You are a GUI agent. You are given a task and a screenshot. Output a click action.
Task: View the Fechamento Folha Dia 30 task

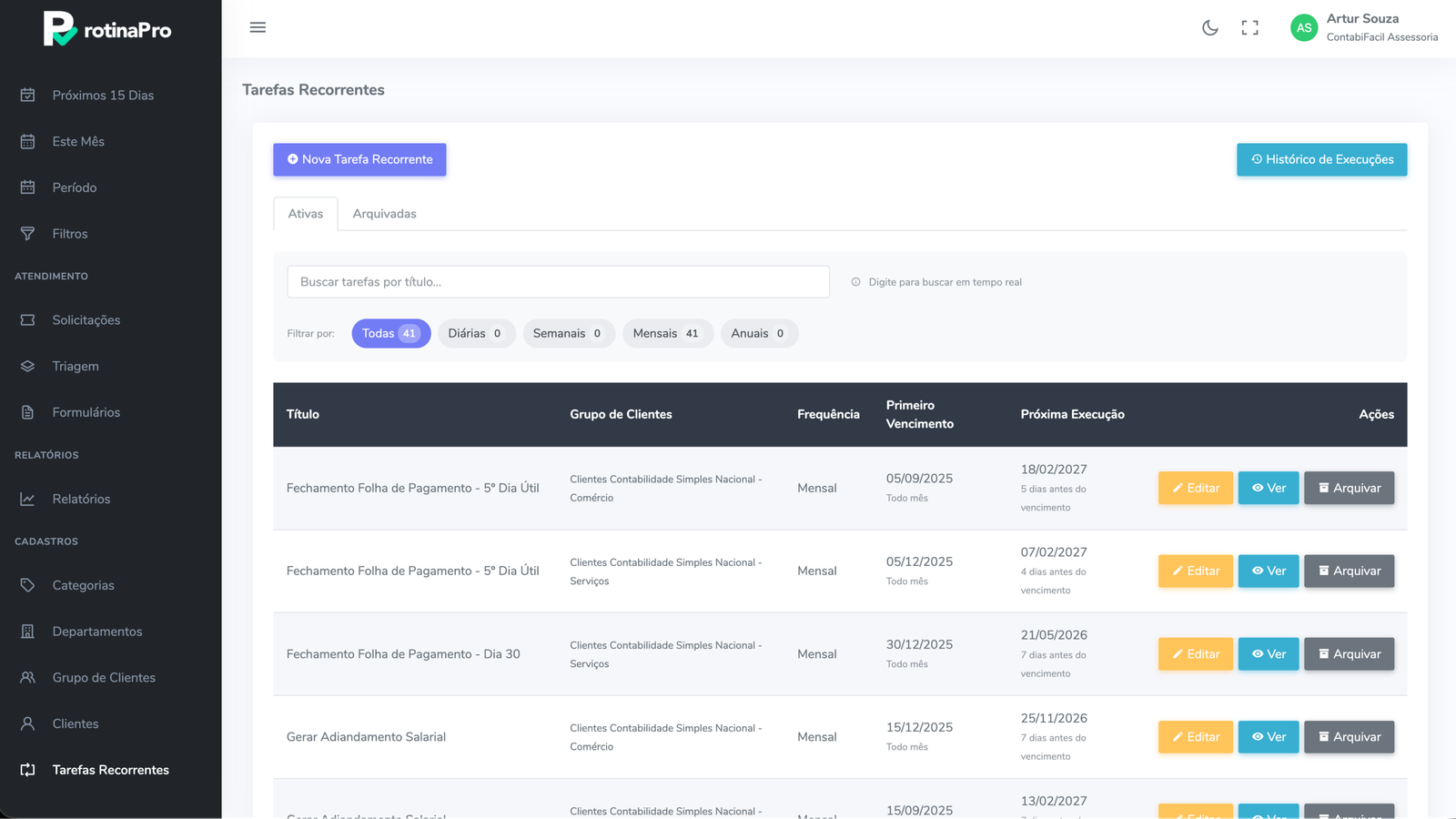click(x=1269, y=653)
